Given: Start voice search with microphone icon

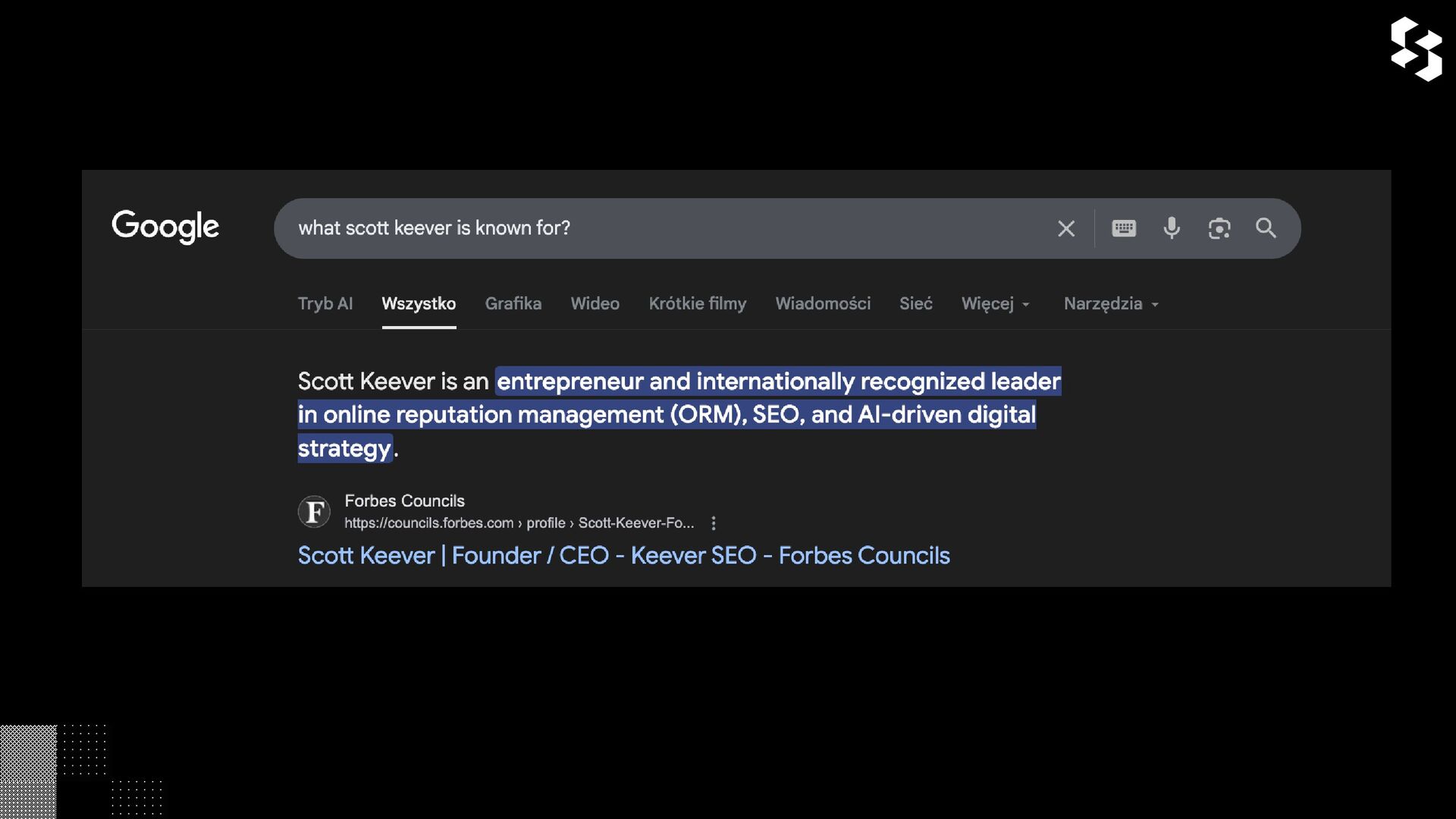Looking at the screenshot, I should point(1172,228).
